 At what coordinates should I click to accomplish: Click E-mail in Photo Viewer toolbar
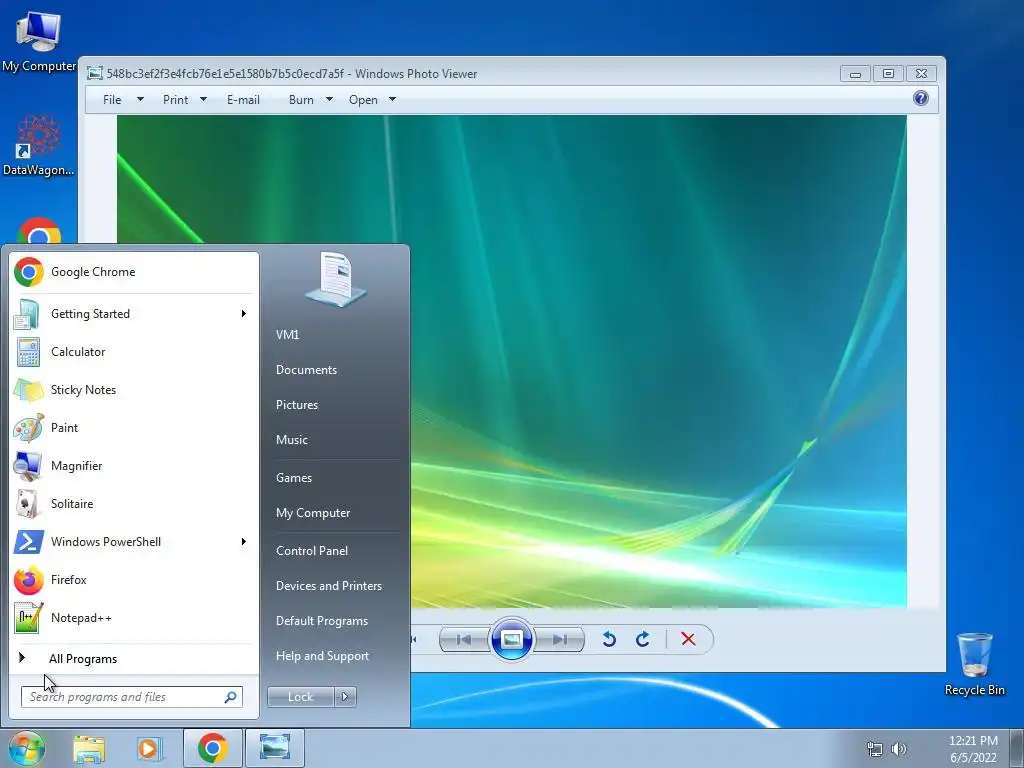[243, 100]
